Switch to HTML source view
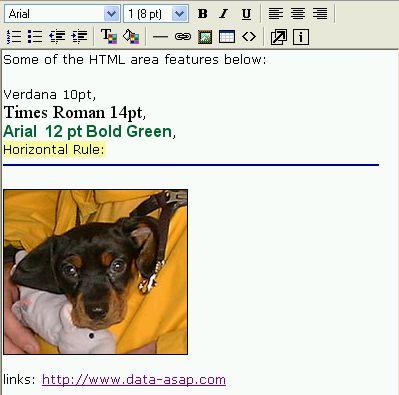Viewport: 399px width, 395px height. 249,37
